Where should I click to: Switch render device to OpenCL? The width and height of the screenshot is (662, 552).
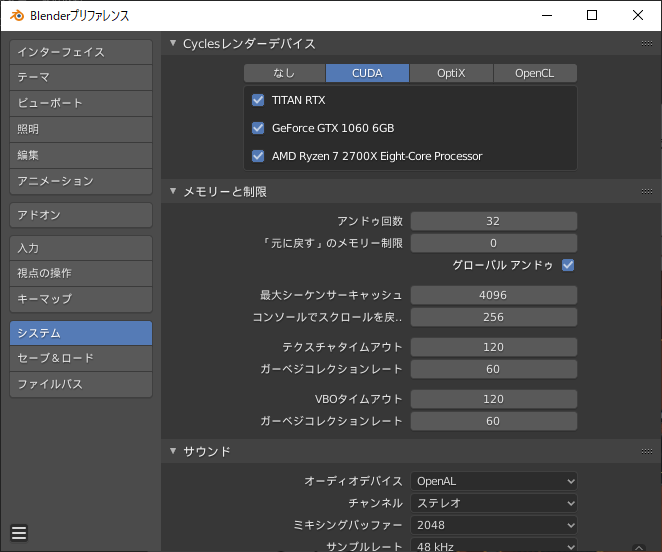pyautogui.click(x=535, y=73)
